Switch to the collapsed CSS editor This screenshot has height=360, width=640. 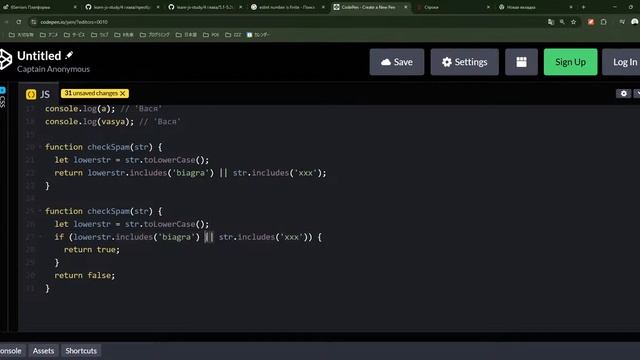[x=2, y=98]
